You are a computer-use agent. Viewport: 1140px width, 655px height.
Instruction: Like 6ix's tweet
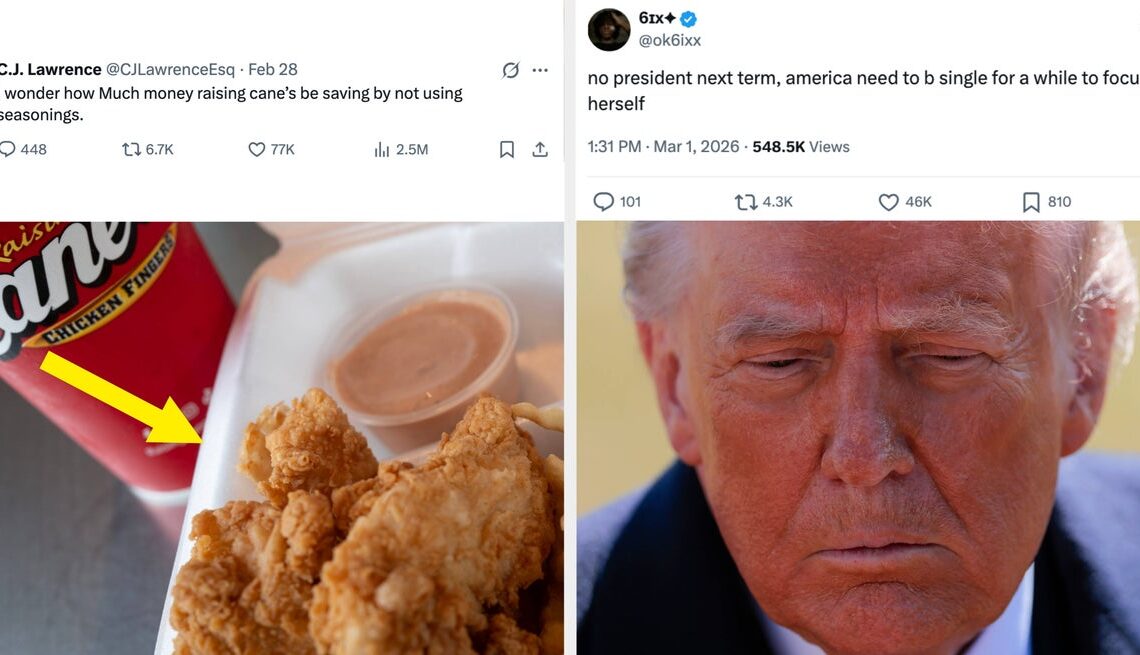(888, 201)
